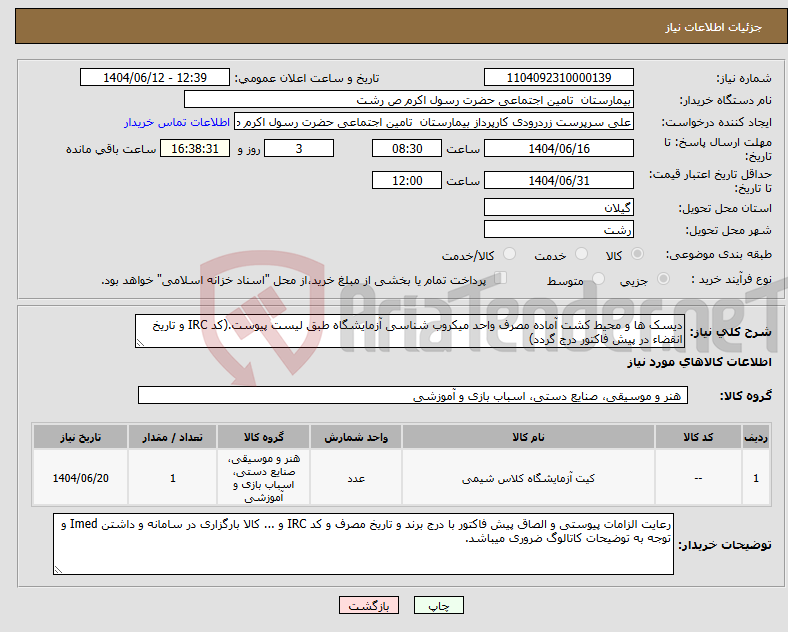Toggle the Islamic treasury payment checkbox

pos(501,278)
